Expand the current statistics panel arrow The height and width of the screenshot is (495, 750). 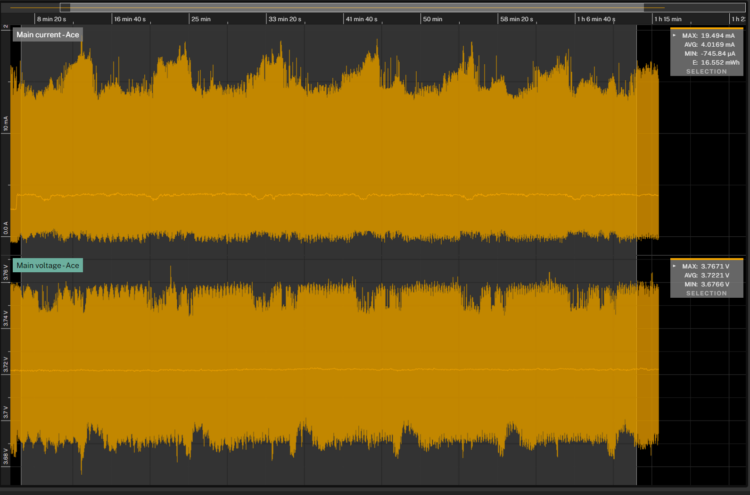pos(675,35)
